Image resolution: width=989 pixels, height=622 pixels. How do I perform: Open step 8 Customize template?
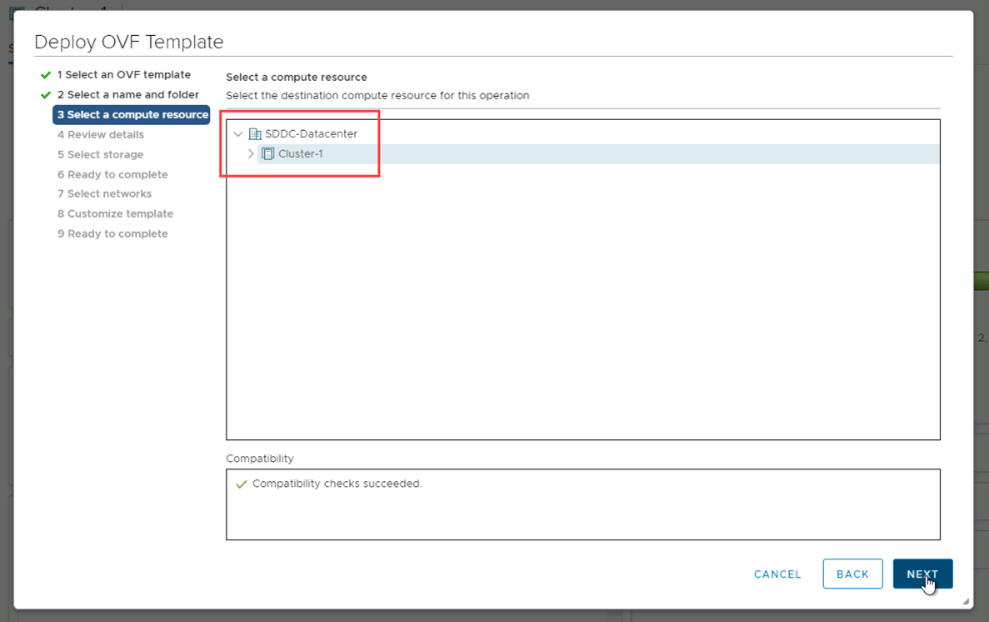click(115, 214)
